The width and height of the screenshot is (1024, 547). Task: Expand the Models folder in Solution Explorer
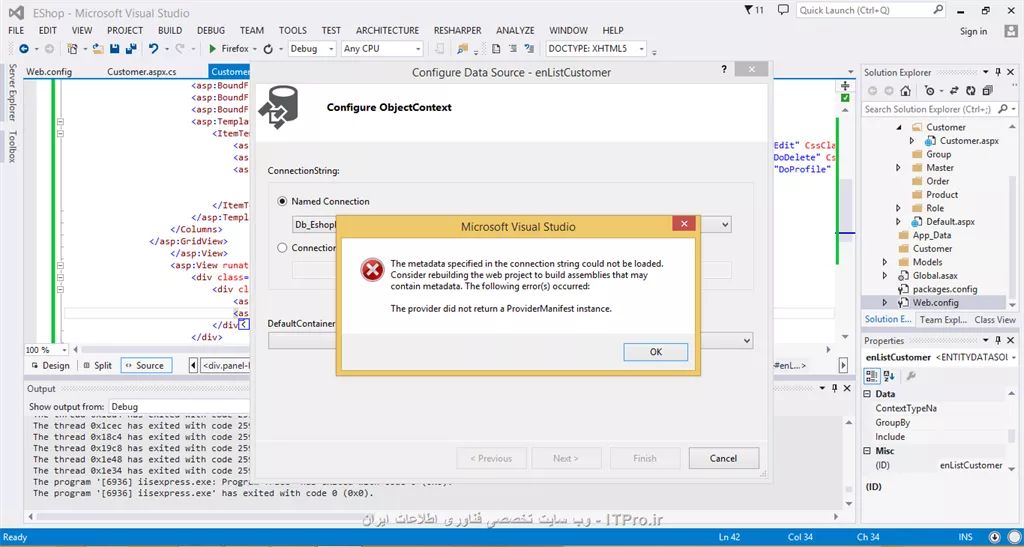(x=885, y=262)
